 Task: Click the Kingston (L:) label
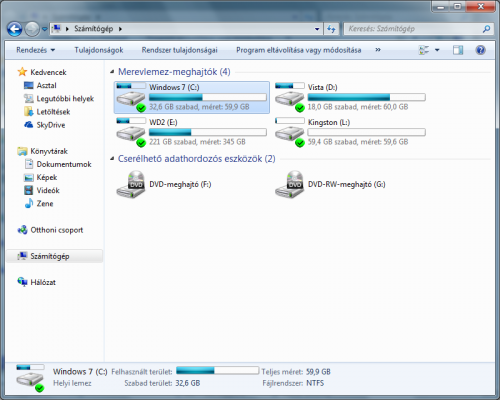329,122
